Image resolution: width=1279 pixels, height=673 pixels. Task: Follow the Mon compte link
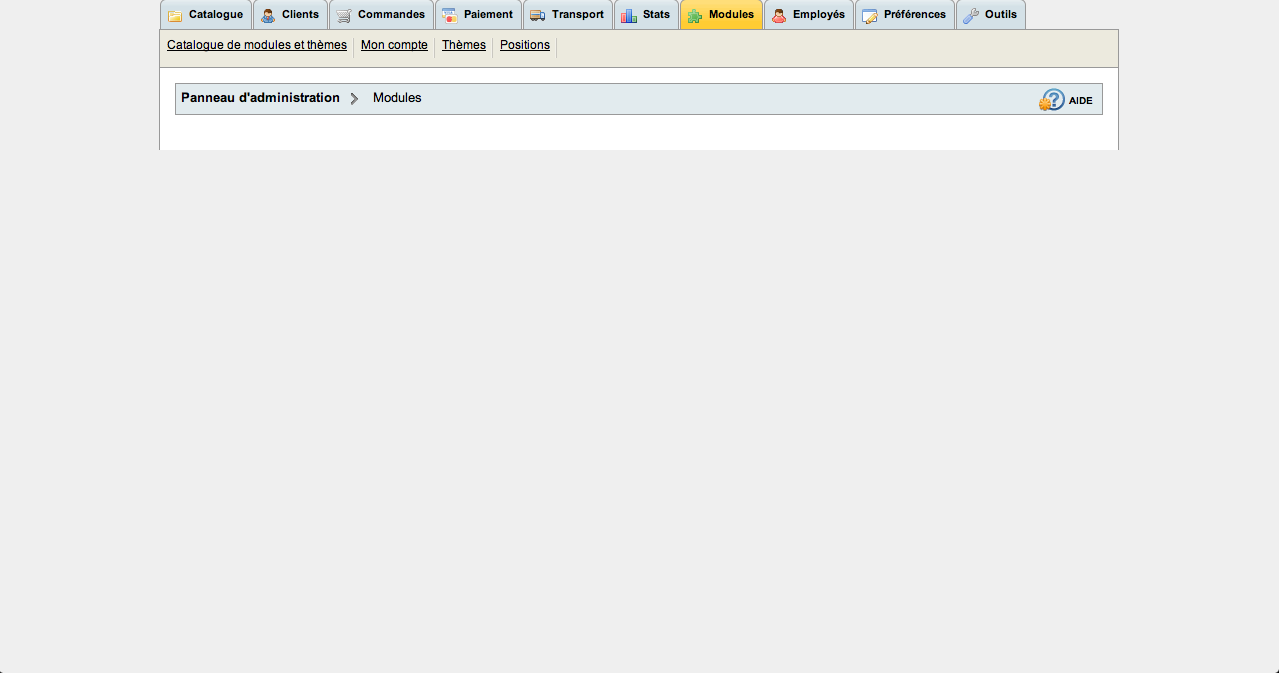click(394, 45)
